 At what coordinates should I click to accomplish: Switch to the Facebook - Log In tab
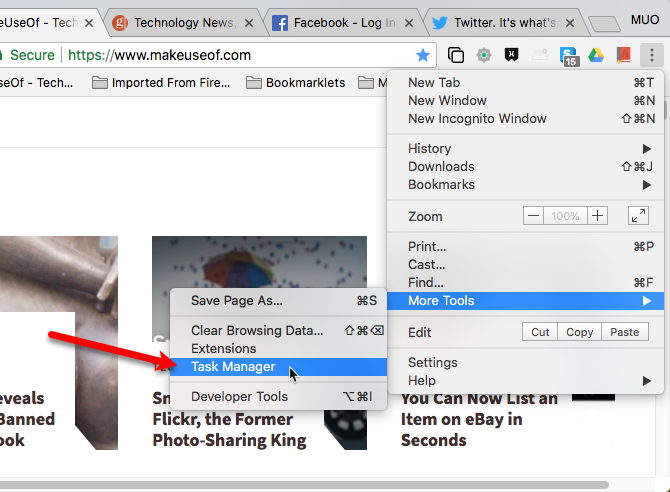point(344,23)
